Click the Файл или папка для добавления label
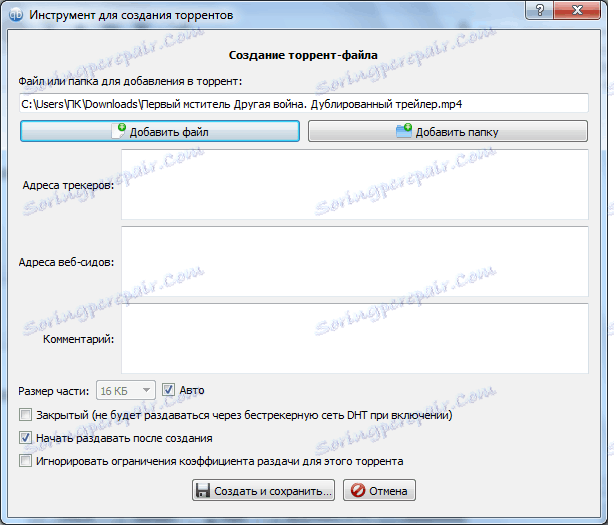 tap(130, 81)
